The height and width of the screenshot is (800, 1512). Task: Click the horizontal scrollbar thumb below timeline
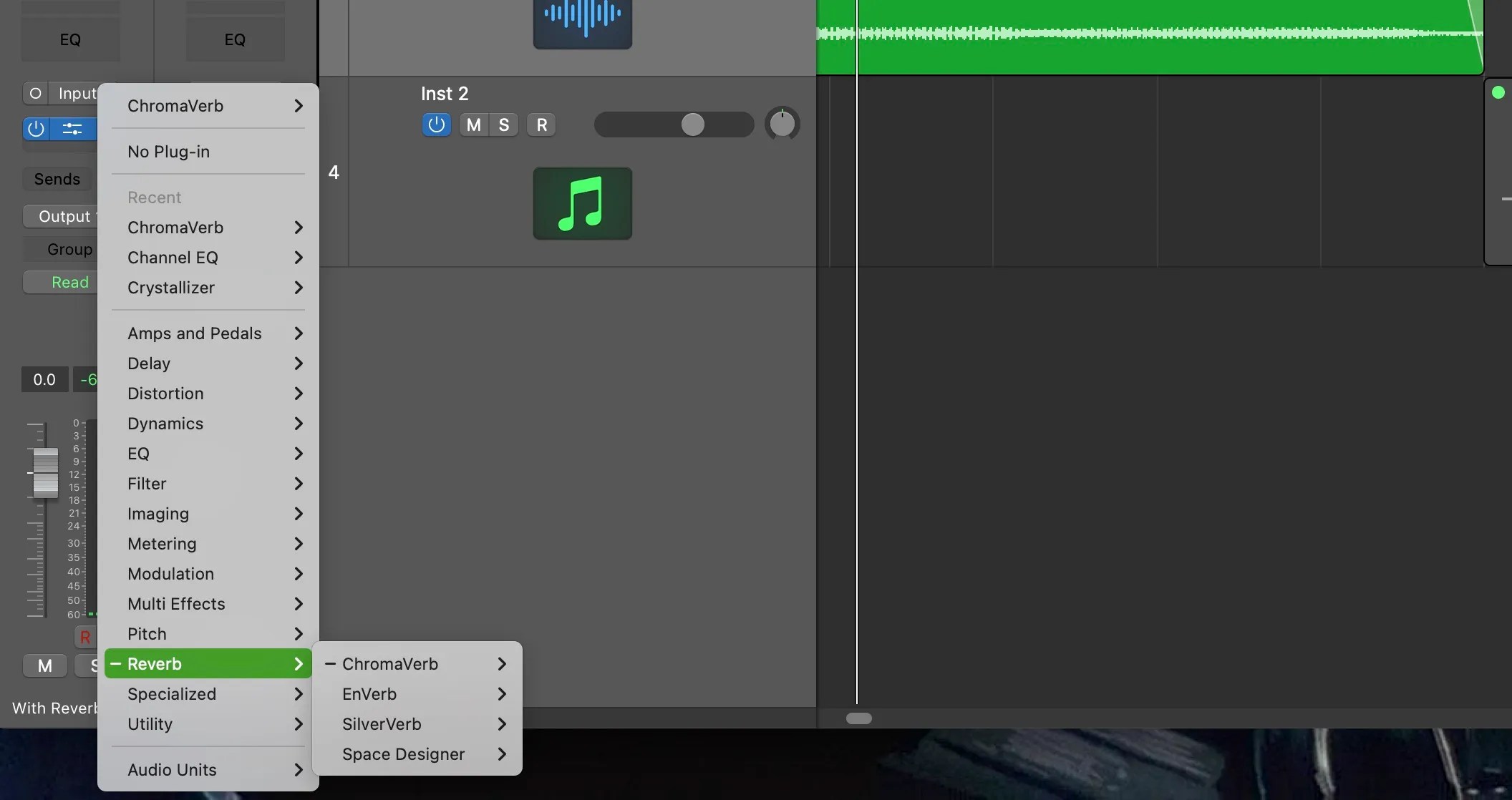point(858,718)
